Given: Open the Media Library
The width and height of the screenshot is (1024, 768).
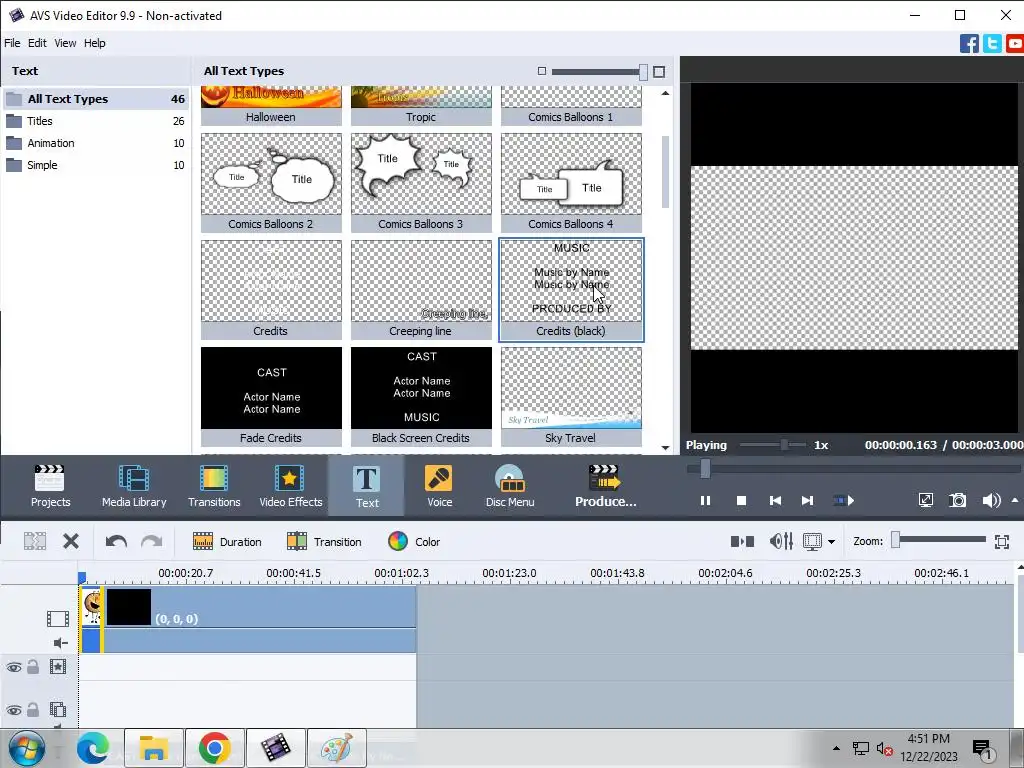Looking at the screenshot, I should click(134, 486).
